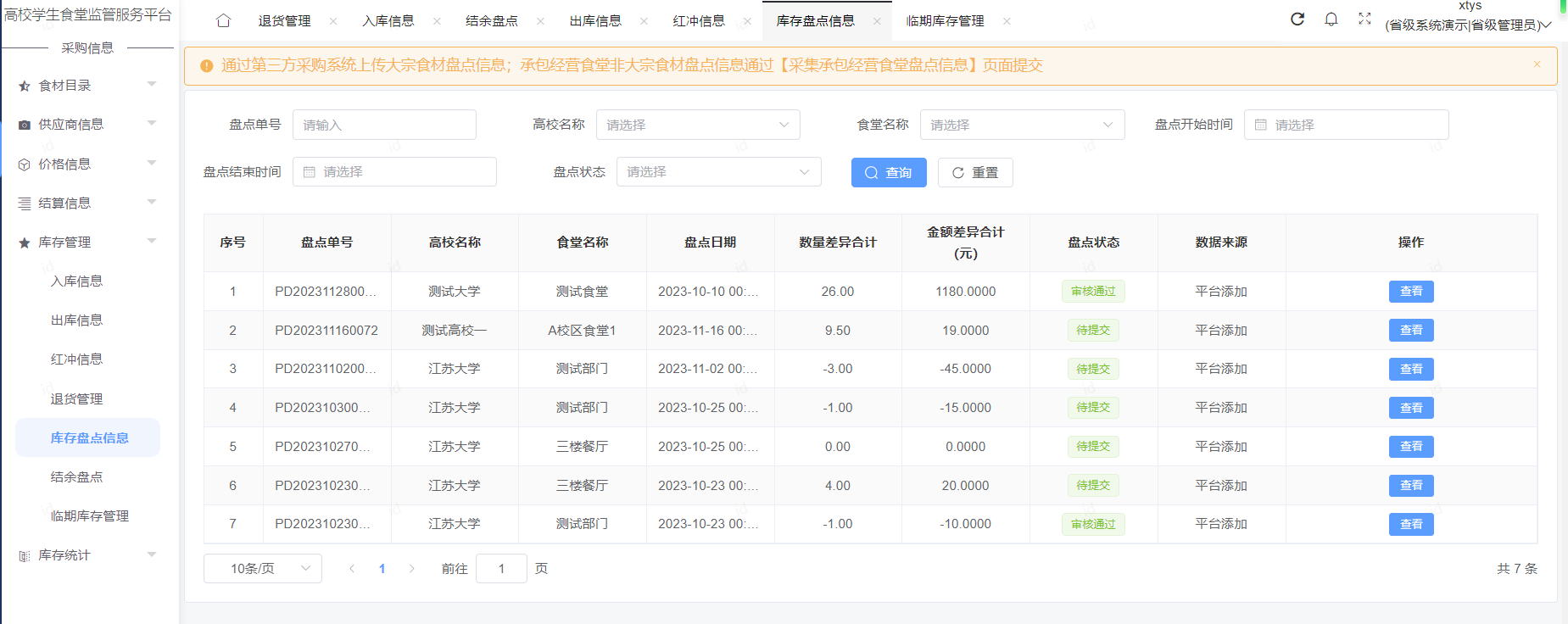This screenshot has width=1568, height=624.
Task: Expand the 供应商信息 menu
Action: tap(152, 123)
